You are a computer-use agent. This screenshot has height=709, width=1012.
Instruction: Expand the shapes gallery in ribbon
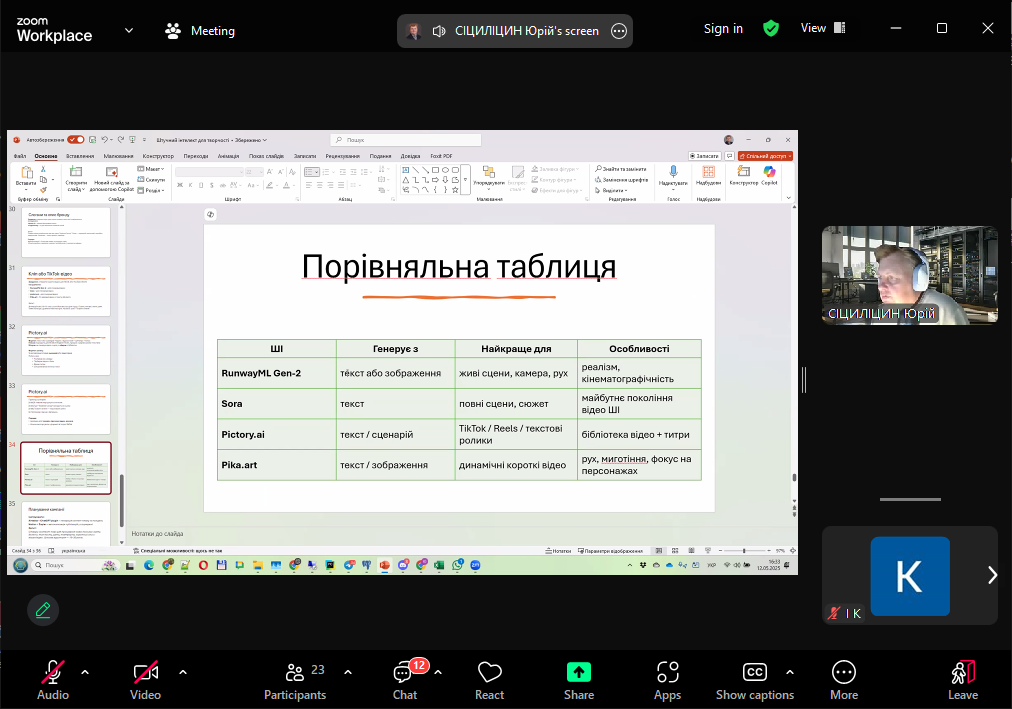pos(465,181)
